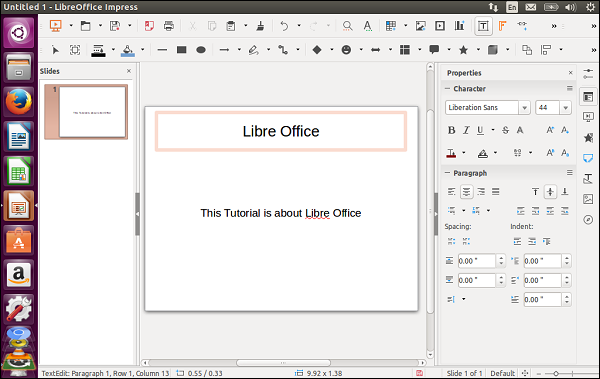Open LibreOffice Calc from the dock
600x379 pixels.
(19, 171)
